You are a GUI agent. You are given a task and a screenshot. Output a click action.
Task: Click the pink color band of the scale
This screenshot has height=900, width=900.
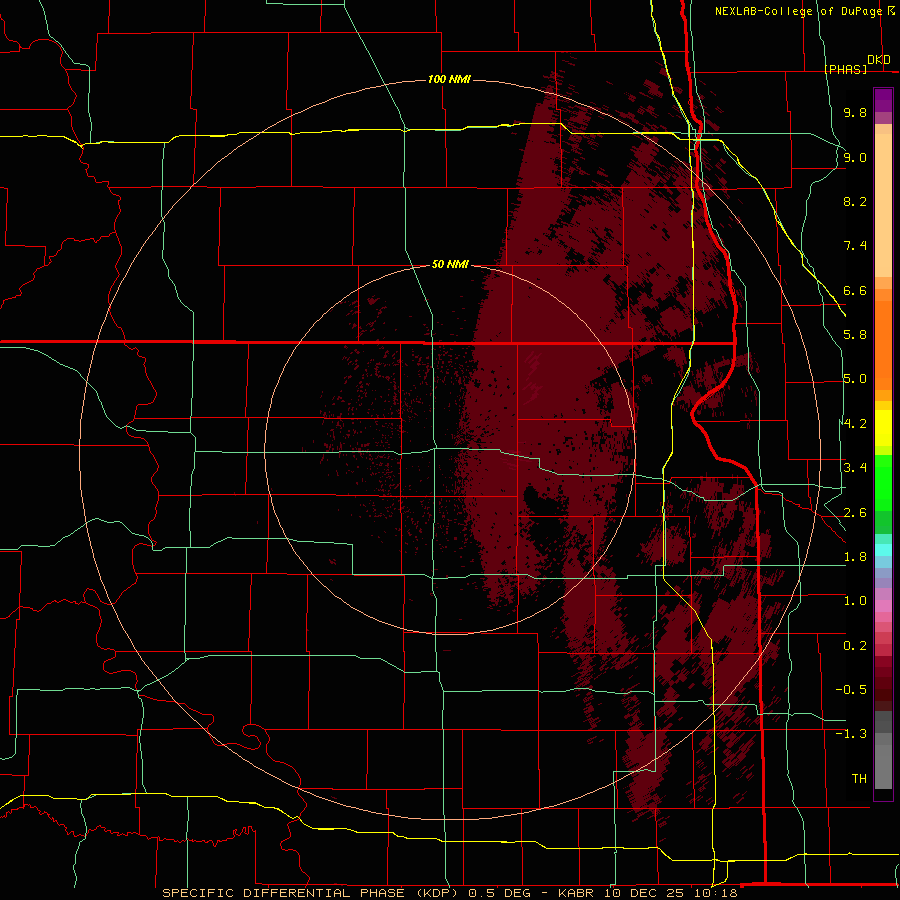[883, 606]
